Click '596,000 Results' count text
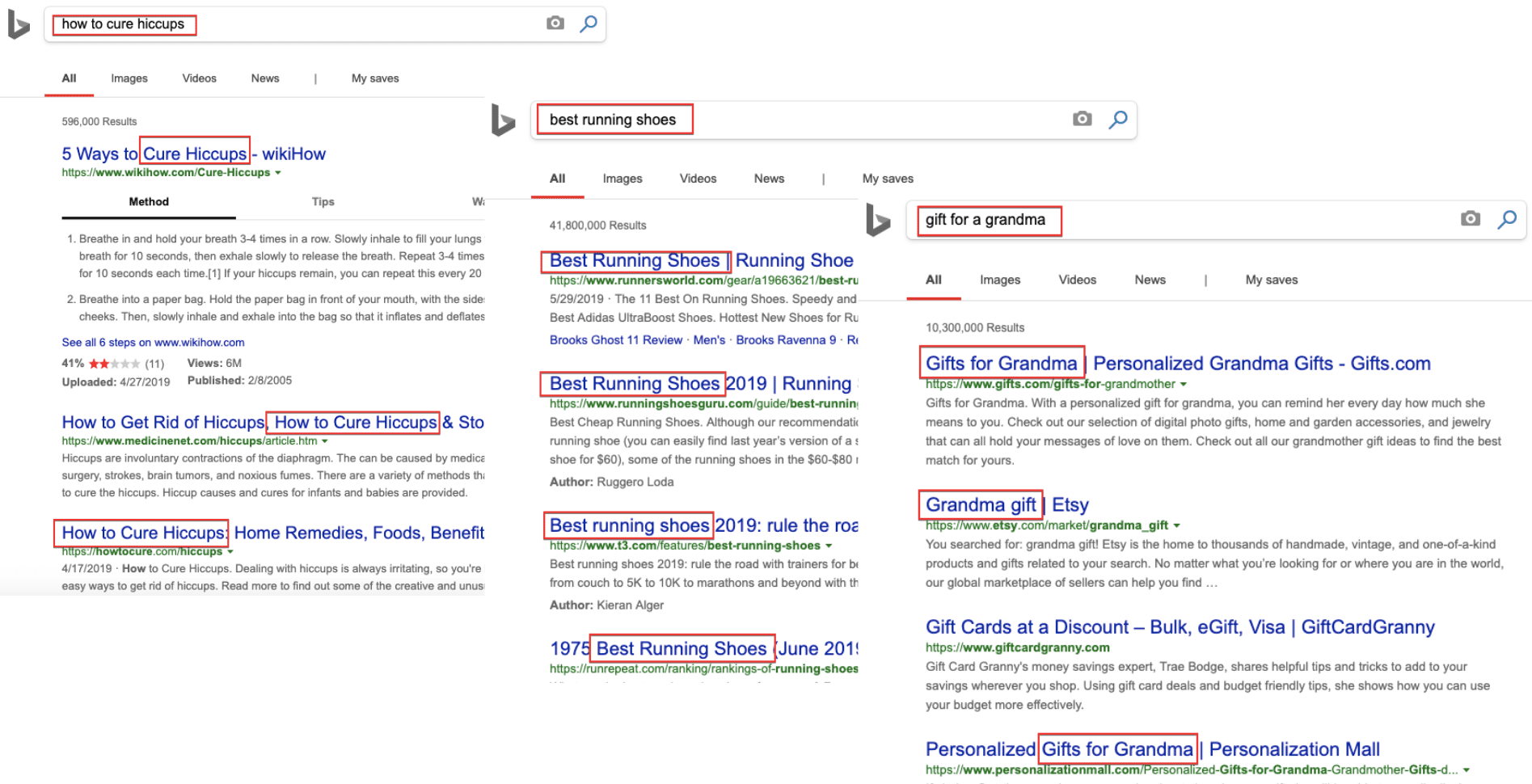Viewport: 1532px width, 784px height. [x=99, y=121]
